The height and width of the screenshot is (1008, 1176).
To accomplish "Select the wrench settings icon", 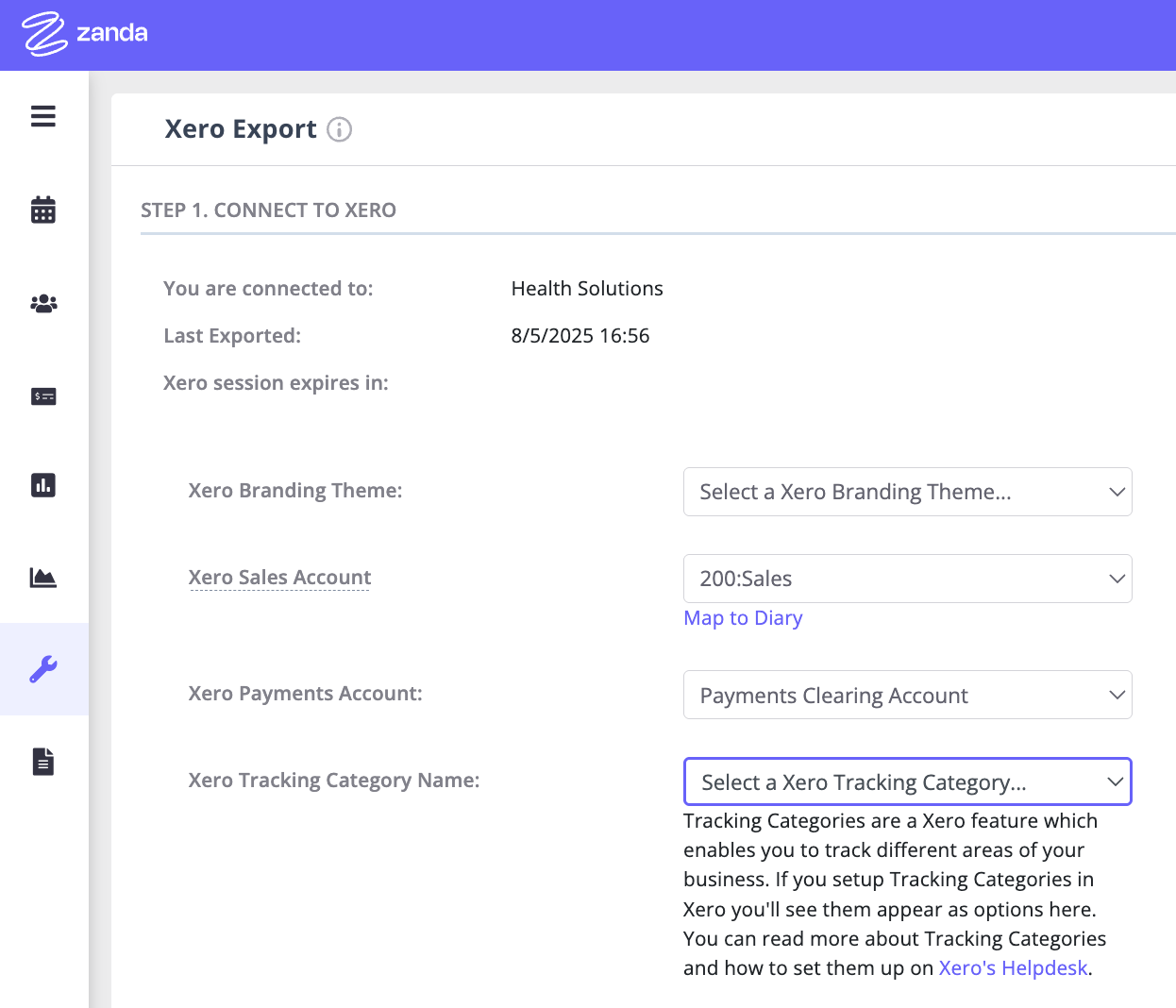I will 43,669.
